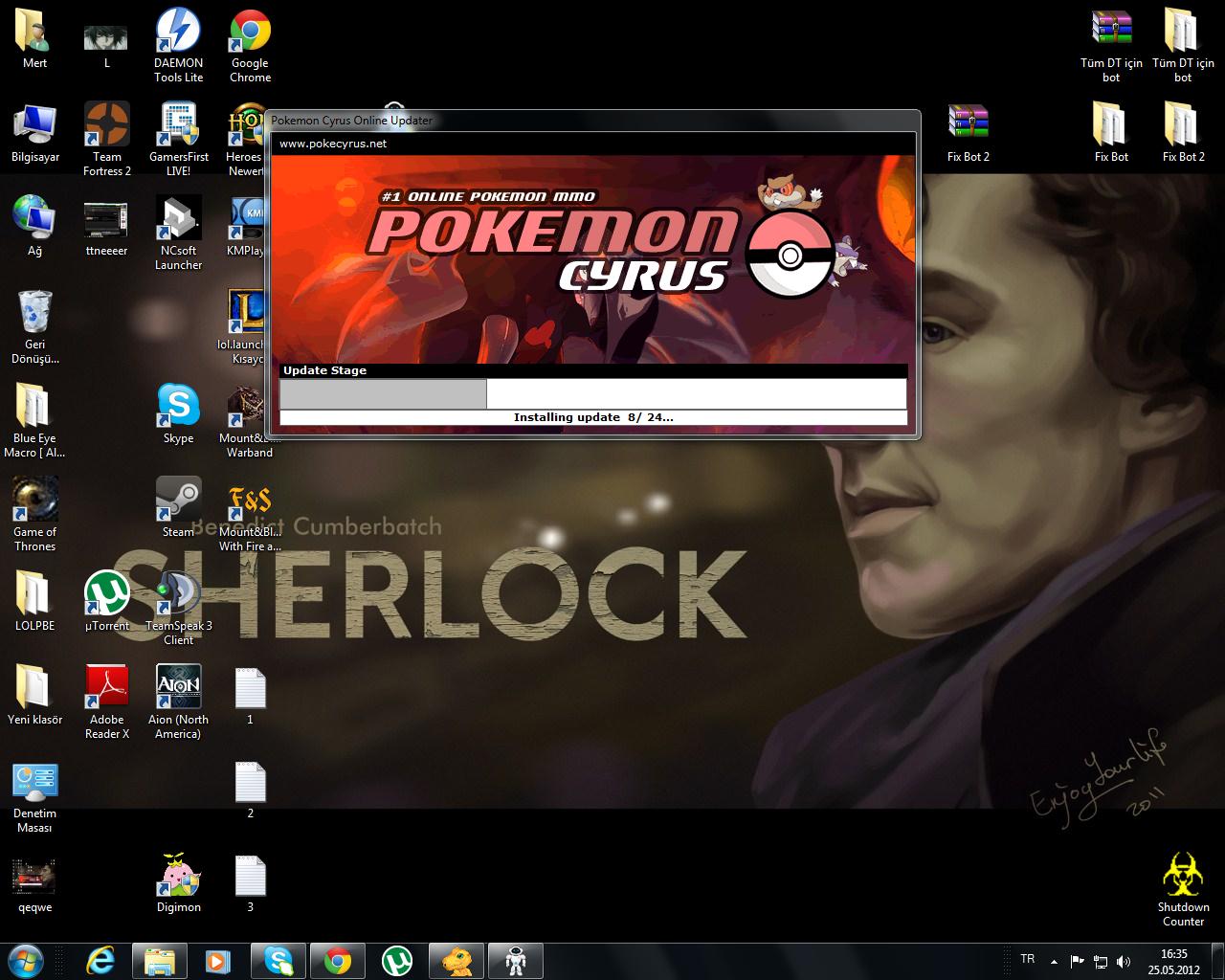Open the Mert user folder icon

point(34,39)
